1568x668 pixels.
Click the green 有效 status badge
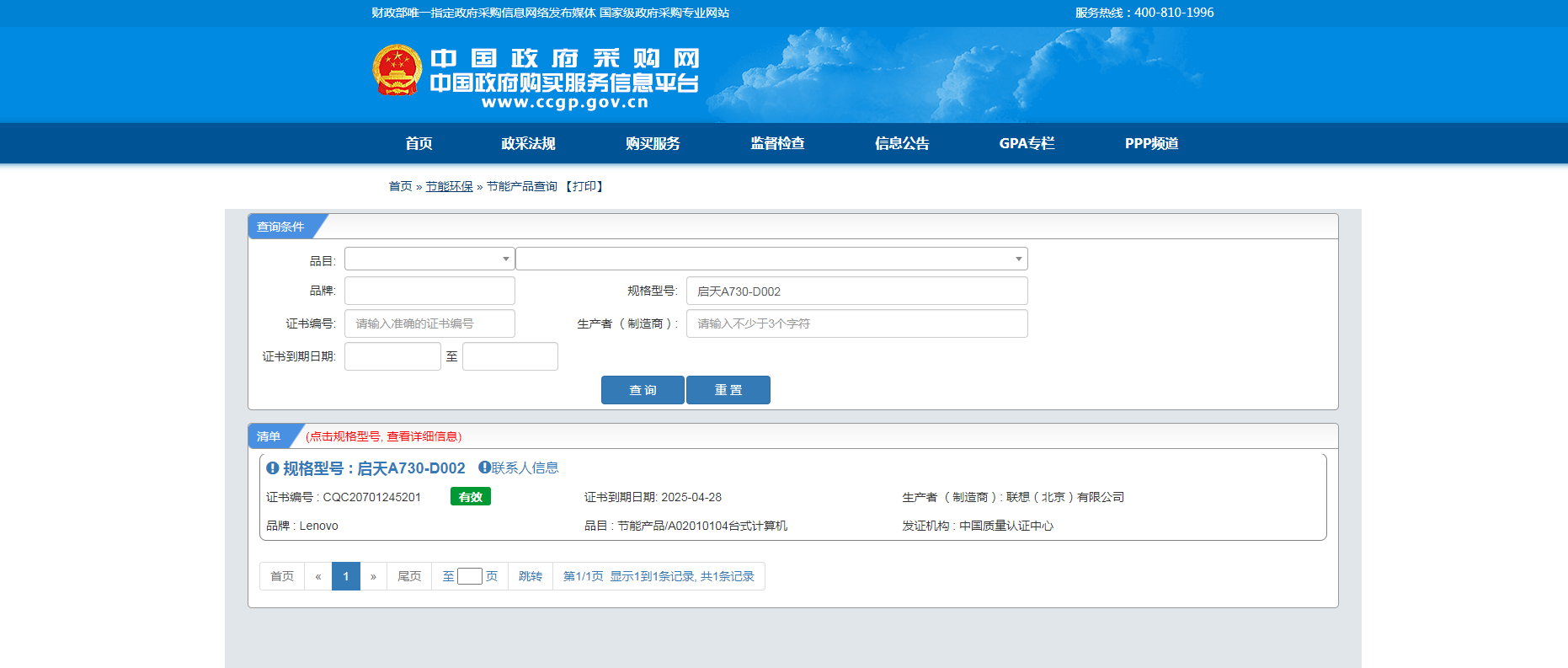[471, 497]
